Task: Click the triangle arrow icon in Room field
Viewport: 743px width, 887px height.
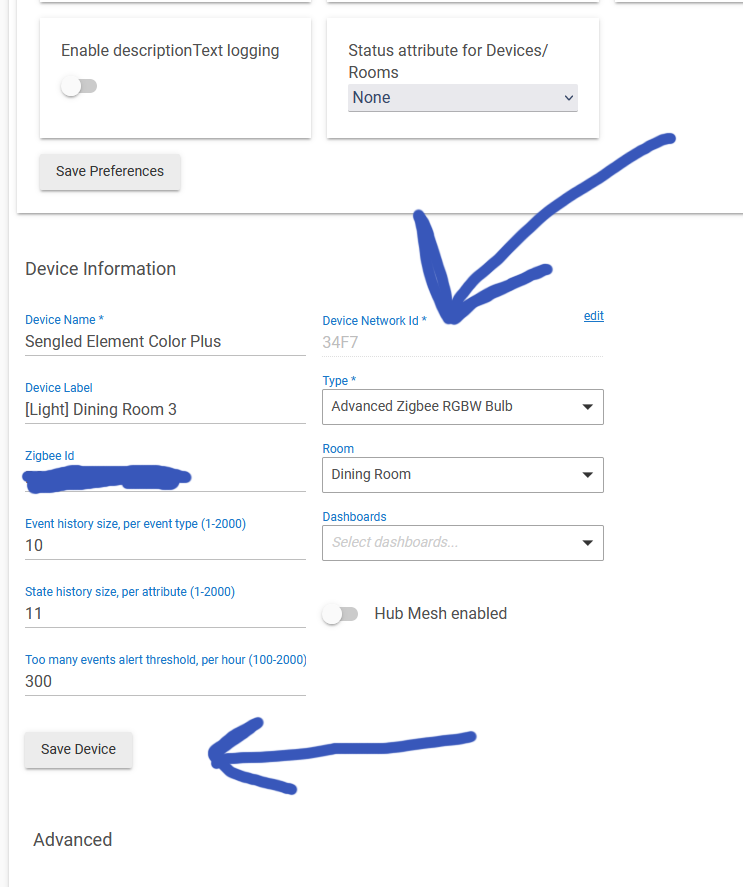Action: tap(586, 475)
